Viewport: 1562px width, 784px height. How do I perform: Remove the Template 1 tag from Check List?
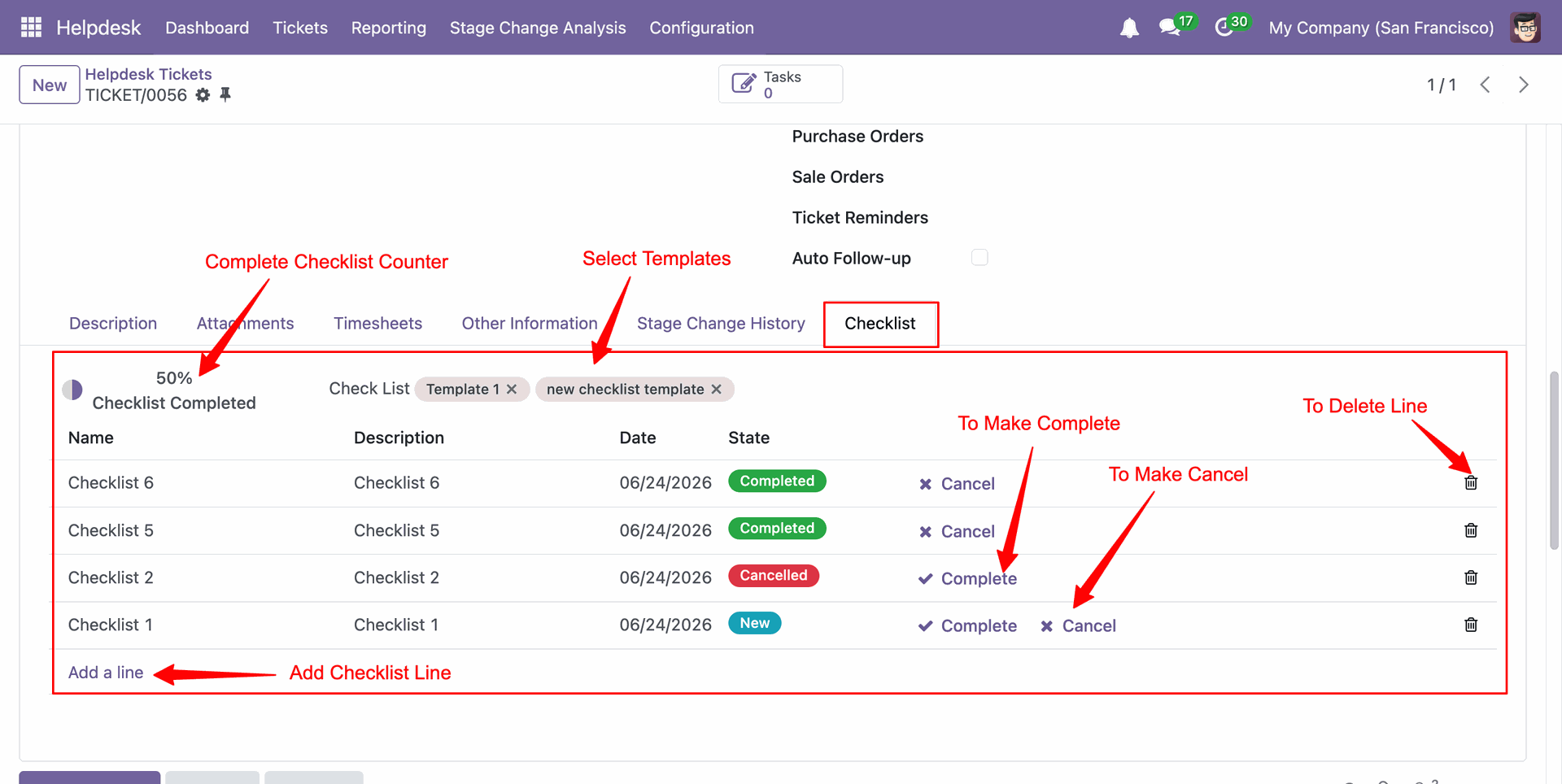pos(512,390)
